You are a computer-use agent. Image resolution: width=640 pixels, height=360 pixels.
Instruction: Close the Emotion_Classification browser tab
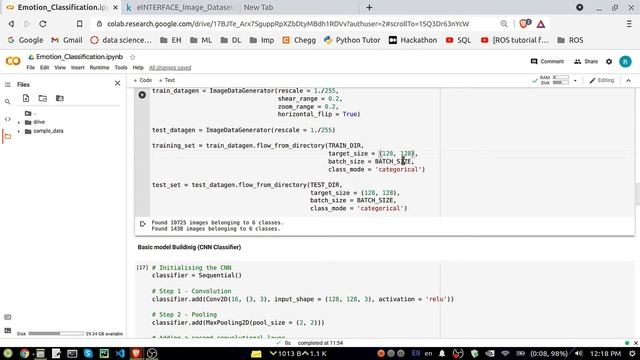[x=115, y=7]
